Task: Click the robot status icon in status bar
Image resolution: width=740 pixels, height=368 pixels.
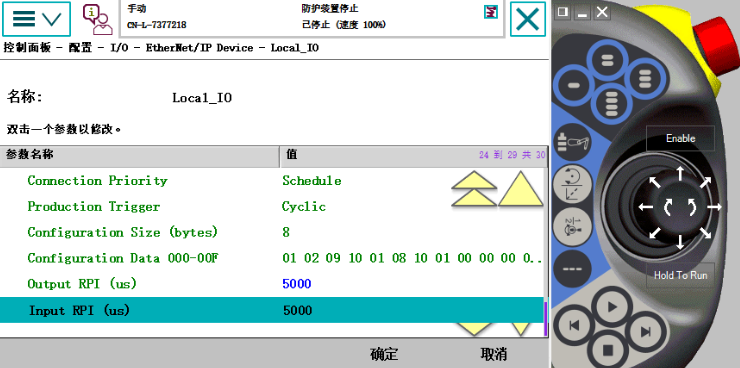Action: [x=491, y=12]
